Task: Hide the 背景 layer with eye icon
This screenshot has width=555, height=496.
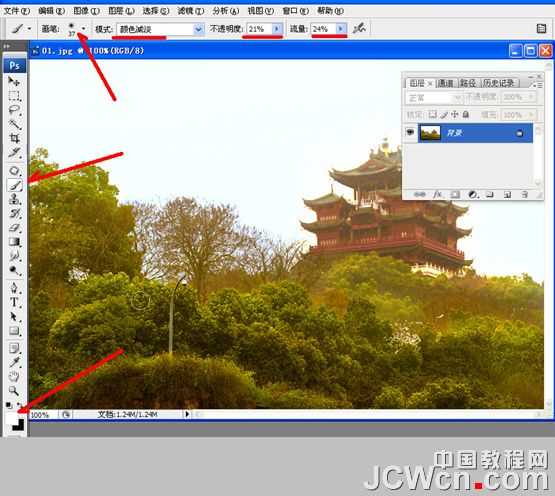Action: [x=410, y=132]
